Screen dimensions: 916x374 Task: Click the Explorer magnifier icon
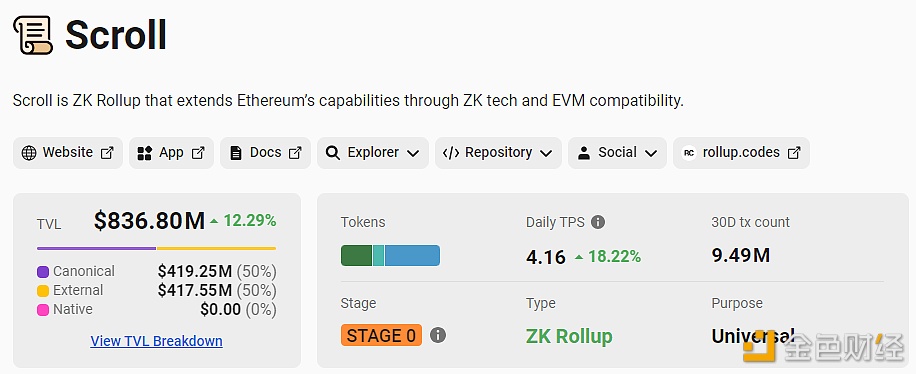(333, 153)
